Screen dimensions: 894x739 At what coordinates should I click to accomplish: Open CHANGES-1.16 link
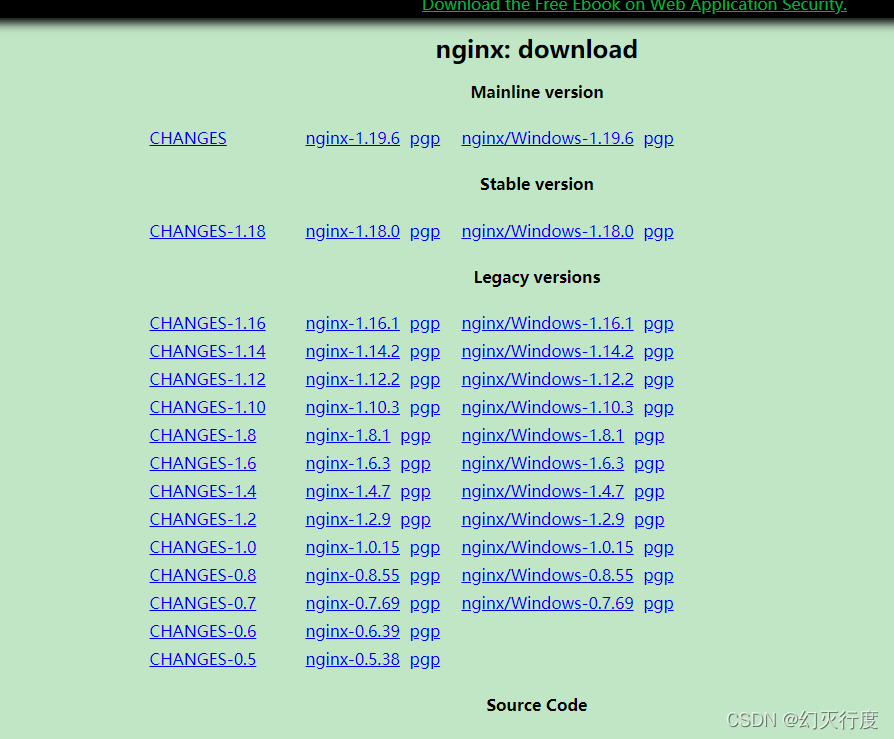pos(208,323)
